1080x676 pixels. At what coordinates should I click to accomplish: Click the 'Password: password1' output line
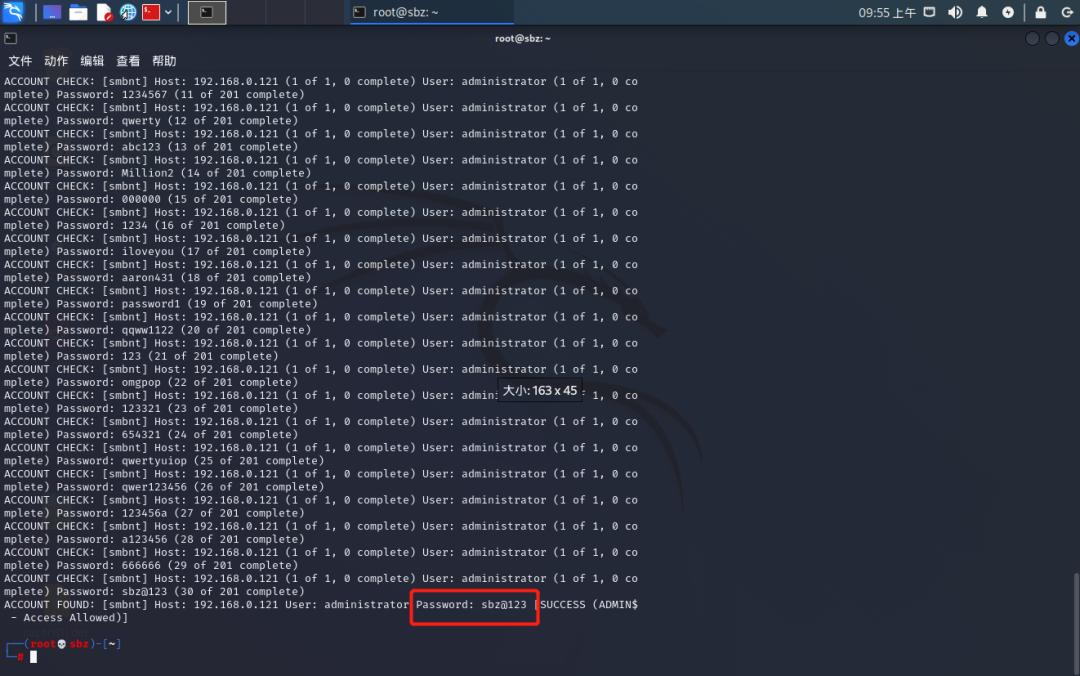161,304
